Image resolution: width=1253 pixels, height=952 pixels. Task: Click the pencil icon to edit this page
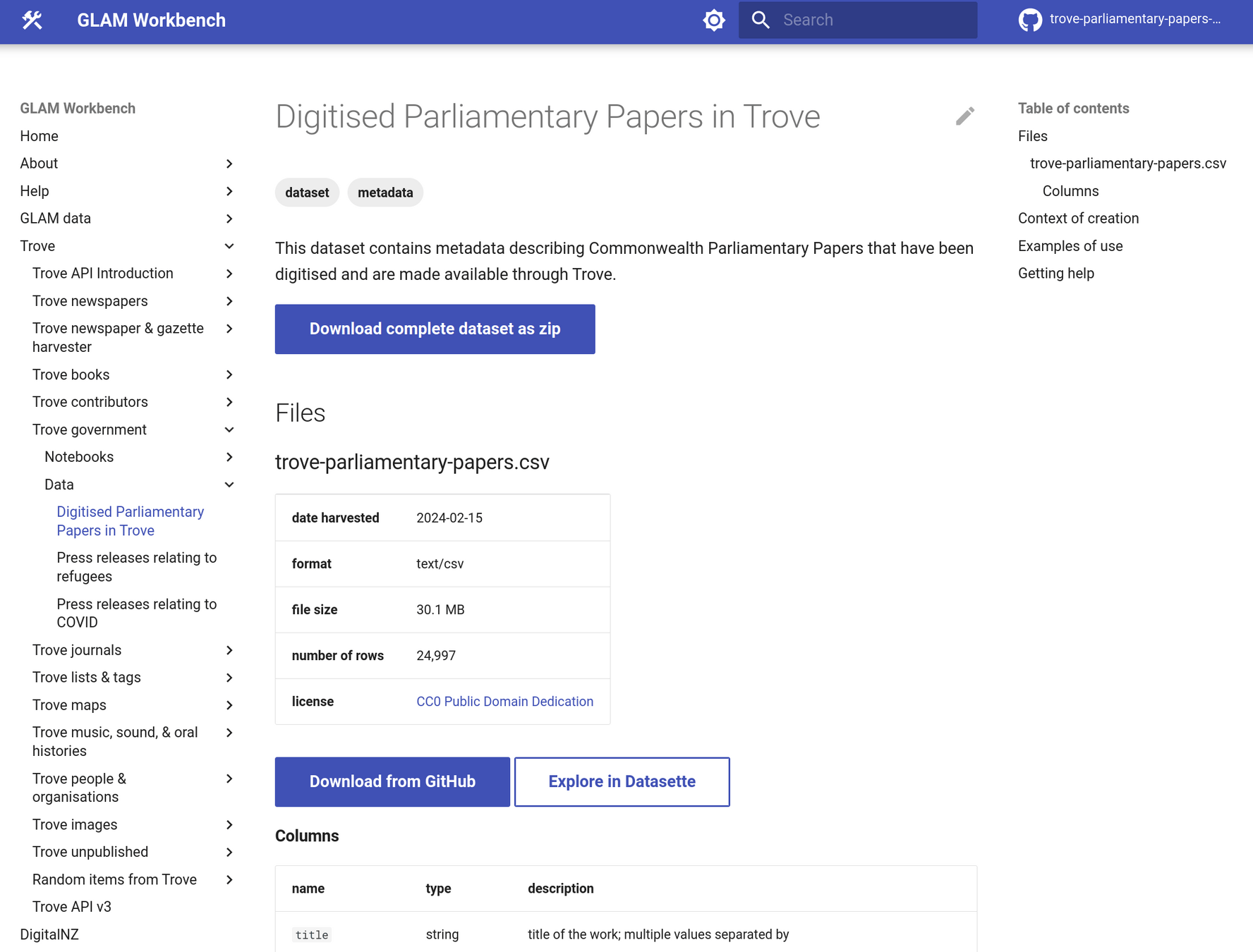[x=964, y=116]
